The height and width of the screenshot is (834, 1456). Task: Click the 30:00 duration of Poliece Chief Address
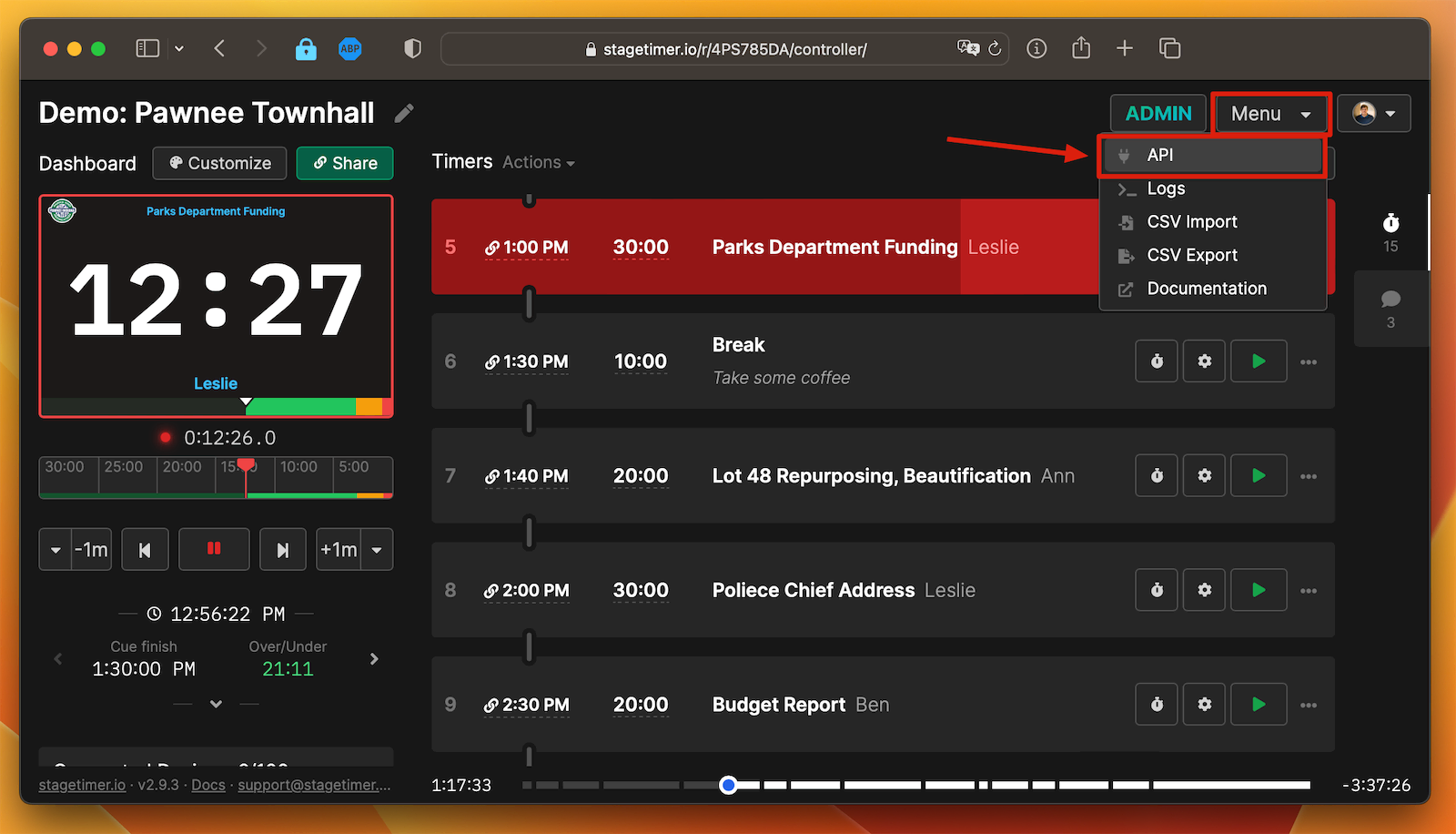[641, 591]
